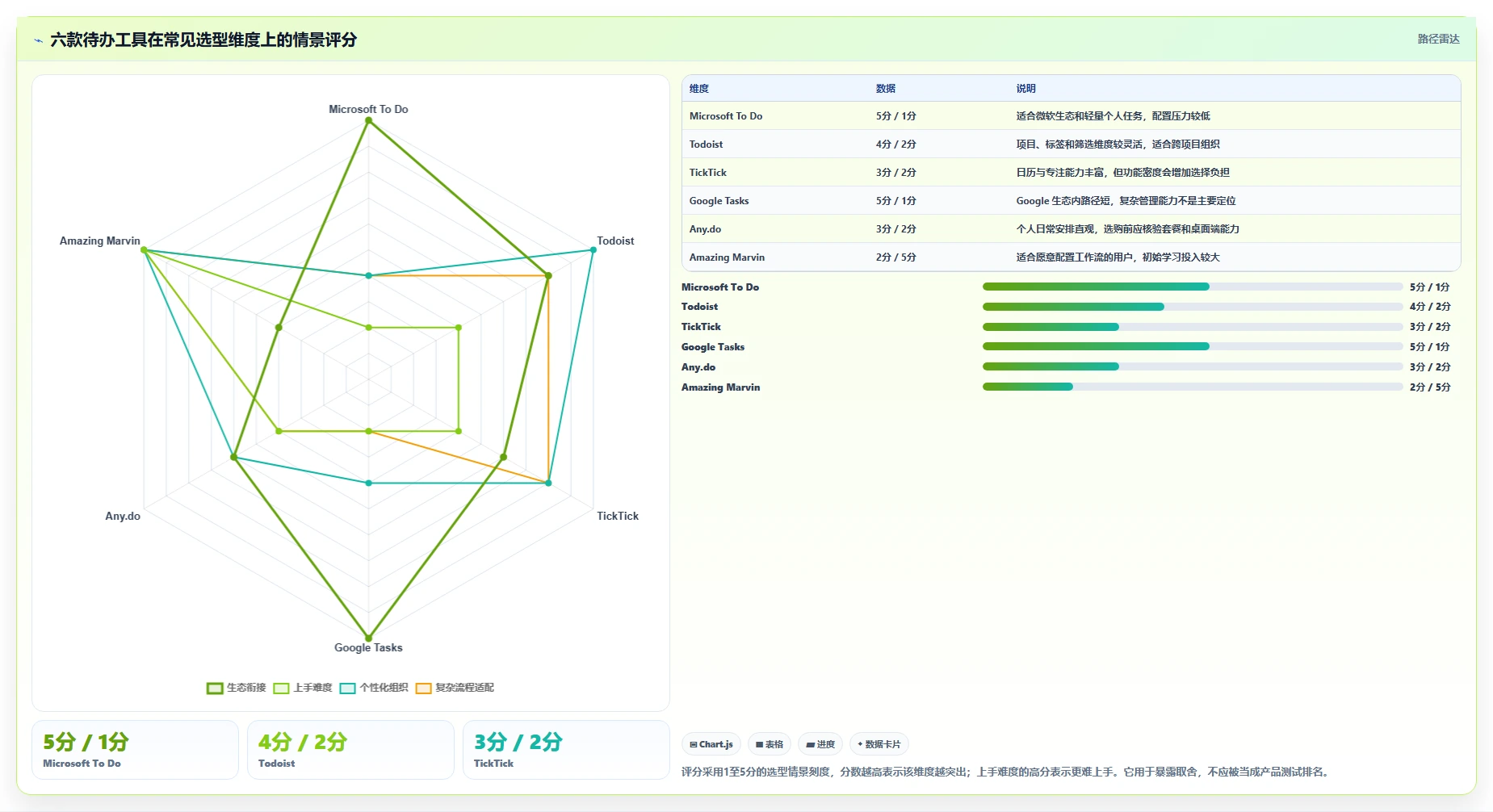
Task: Click the Amazing Marvin progress list label
Action: [720, 387]
